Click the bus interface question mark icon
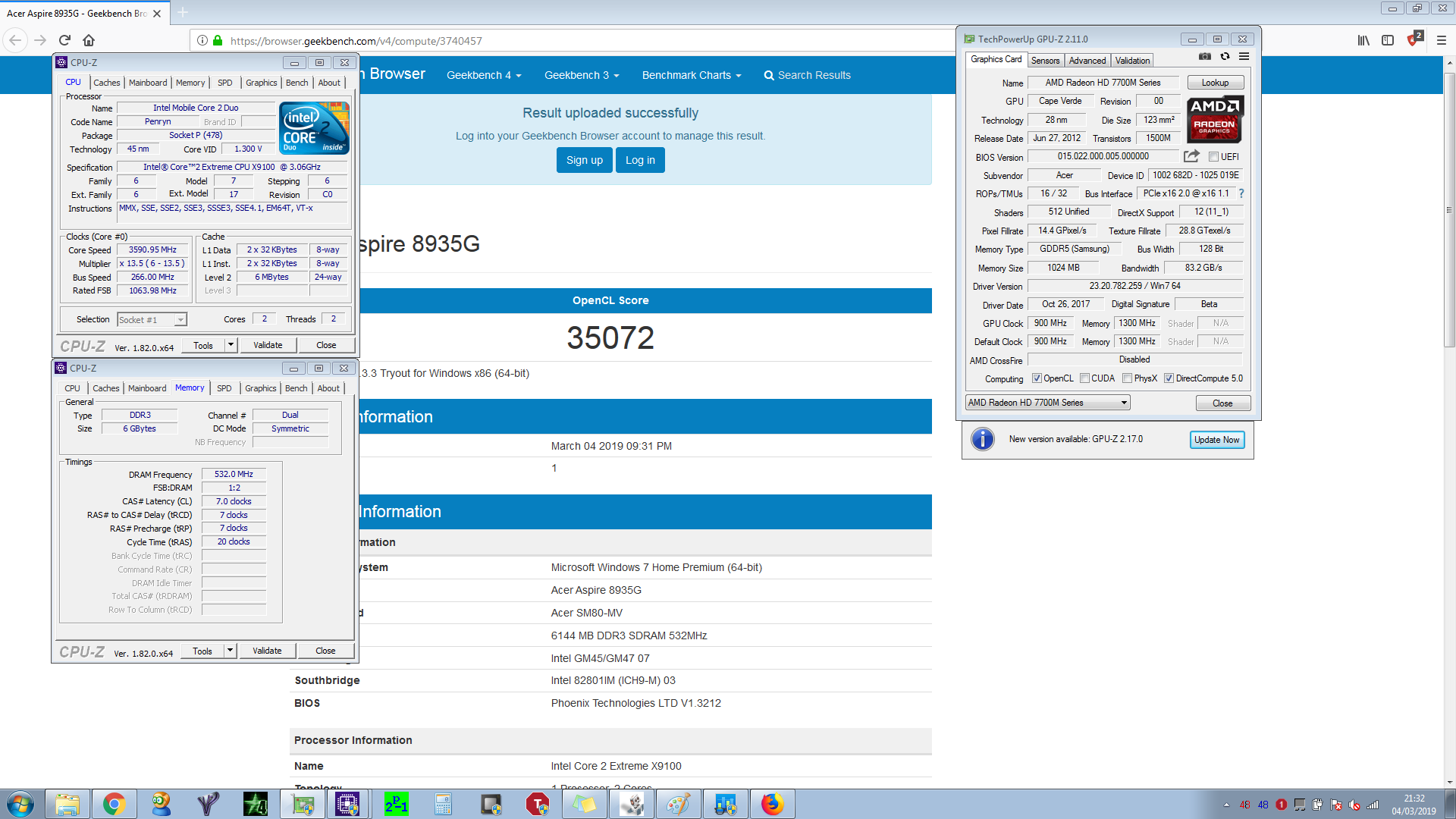 (x=1241, y=193)
